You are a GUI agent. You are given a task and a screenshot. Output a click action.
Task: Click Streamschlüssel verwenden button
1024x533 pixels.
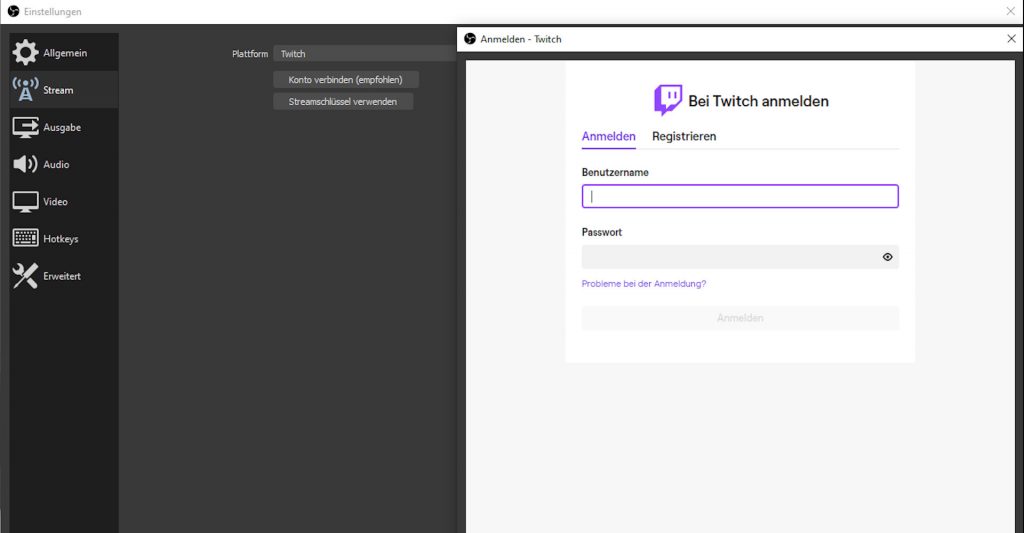tap(343, 101)
